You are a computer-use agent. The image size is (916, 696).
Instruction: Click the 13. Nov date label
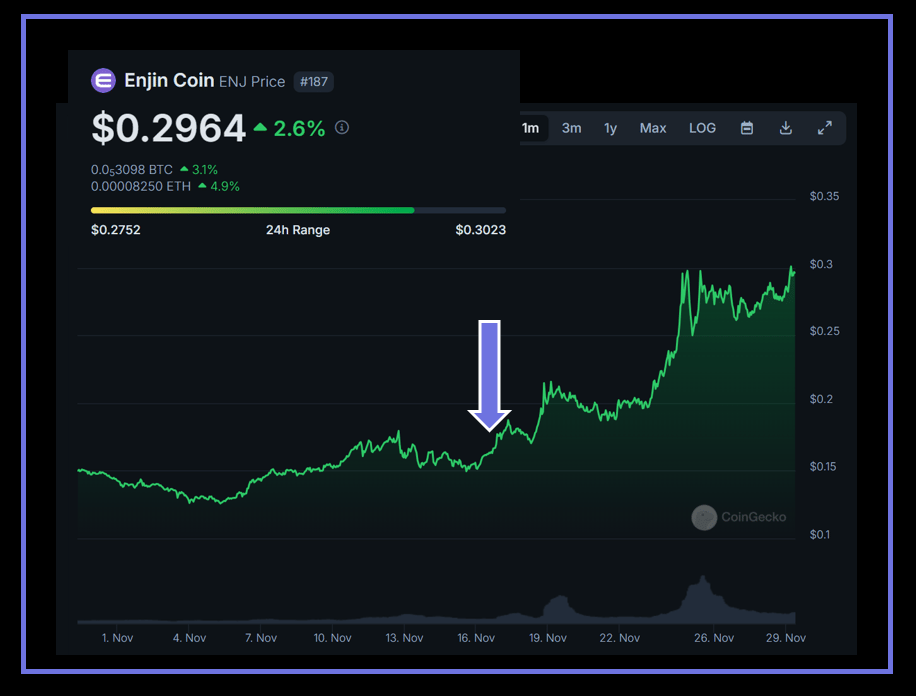404,638
